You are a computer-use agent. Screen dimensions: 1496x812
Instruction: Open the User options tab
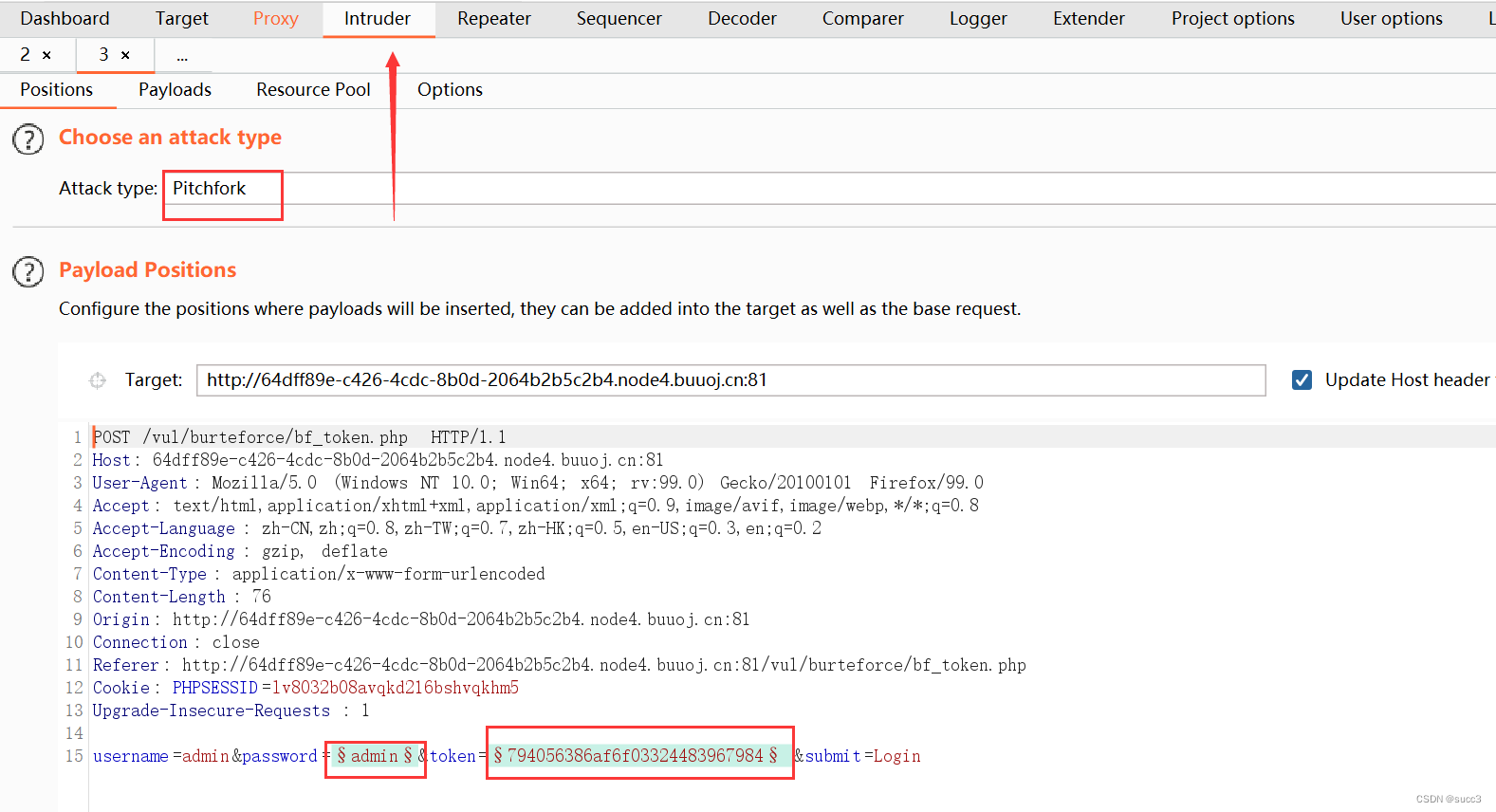[x=1392, y=19]
